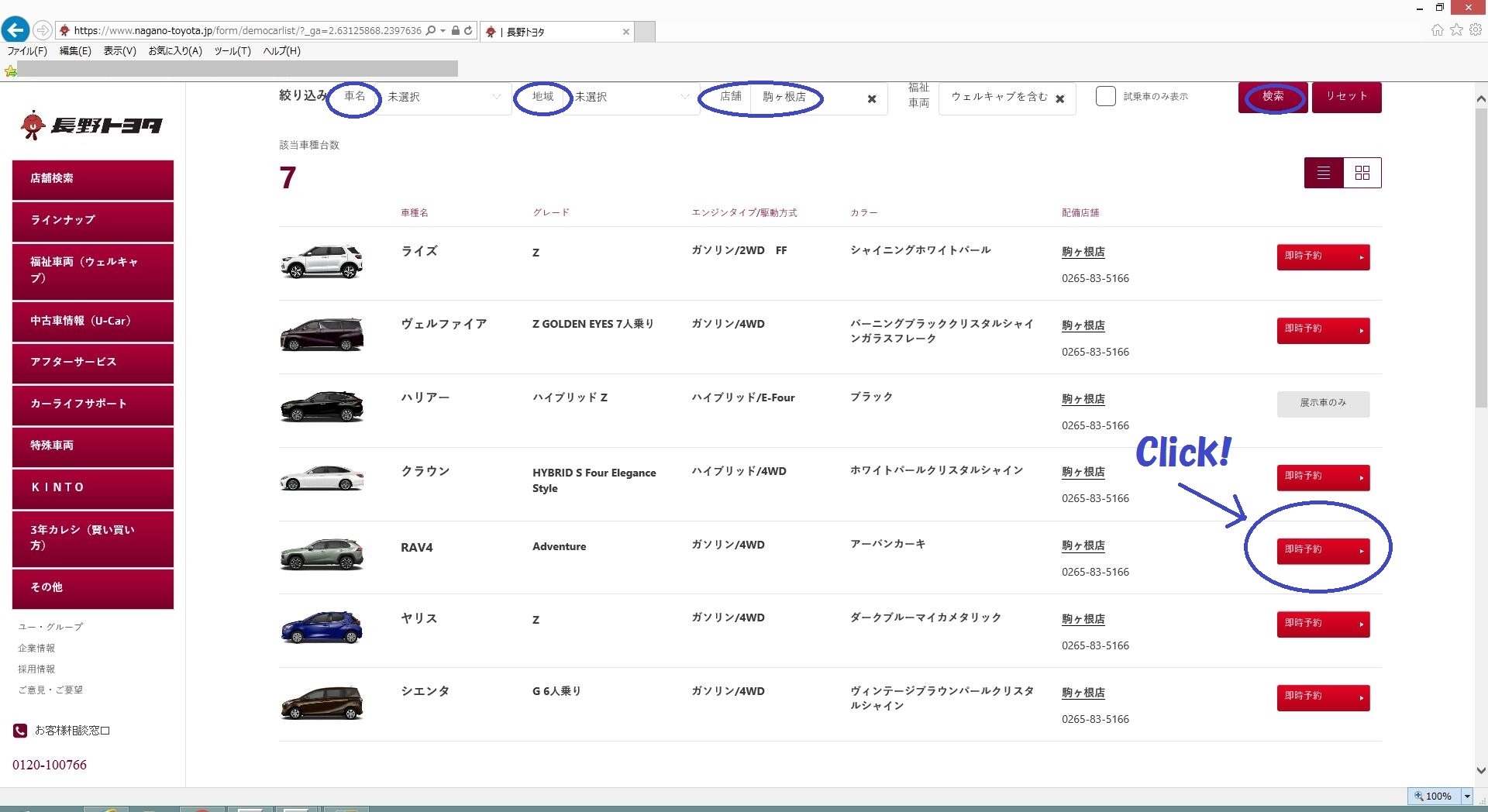Image resolution: width=1488 pixels, height=812 pixels.
Task: Switch to list view layout icon
Action: (1324, 173)
